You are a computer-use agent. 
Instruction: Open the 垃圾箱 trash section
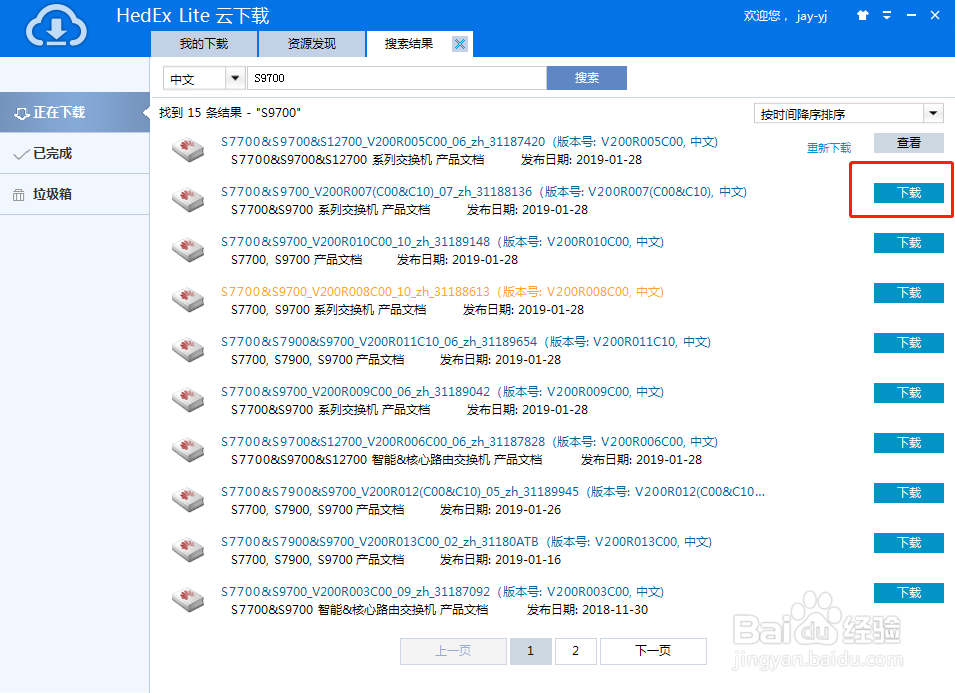click(x=74, y=194)
